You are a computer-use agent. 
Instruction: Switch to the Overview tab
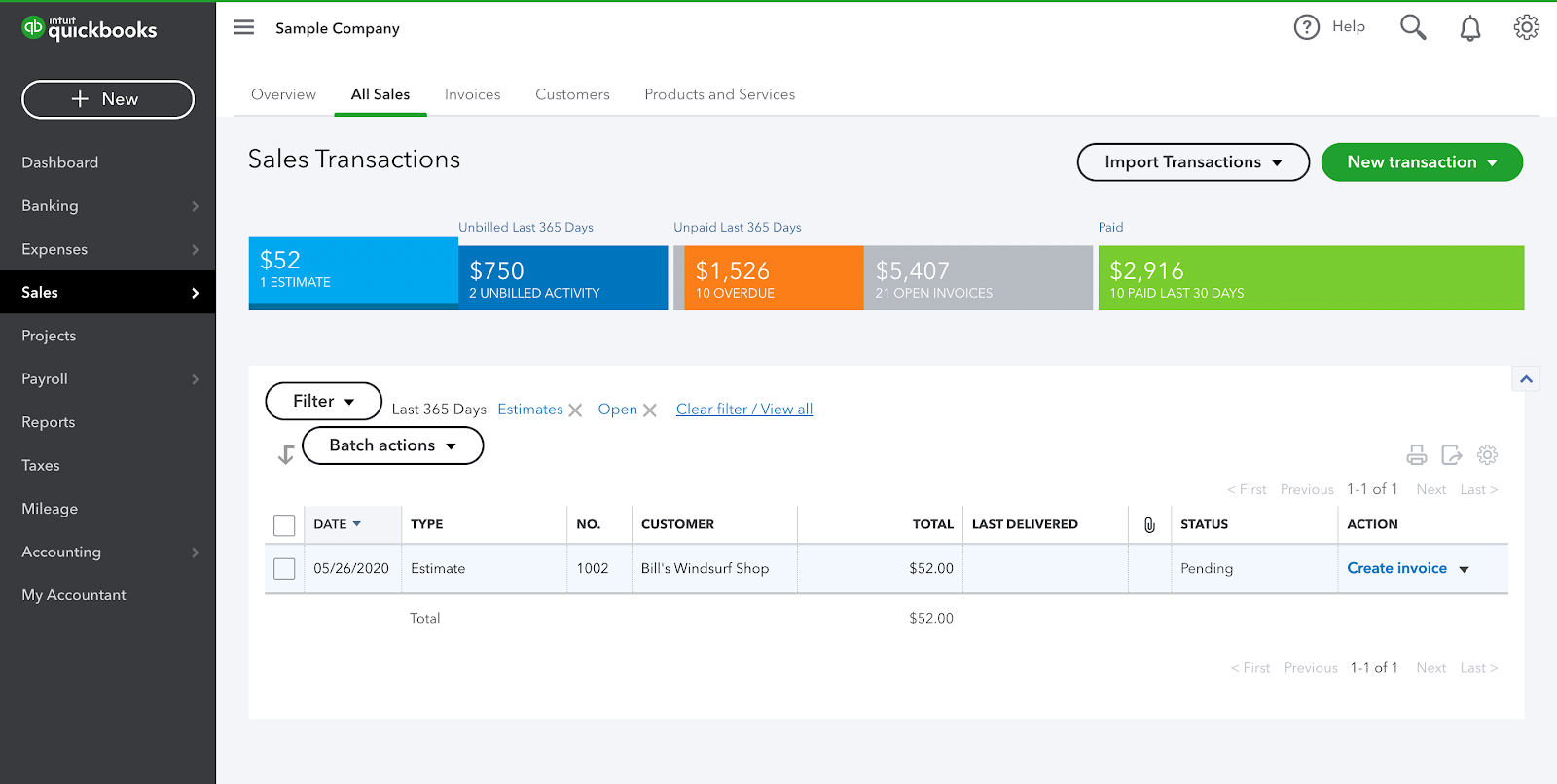(x=283, y=94)
